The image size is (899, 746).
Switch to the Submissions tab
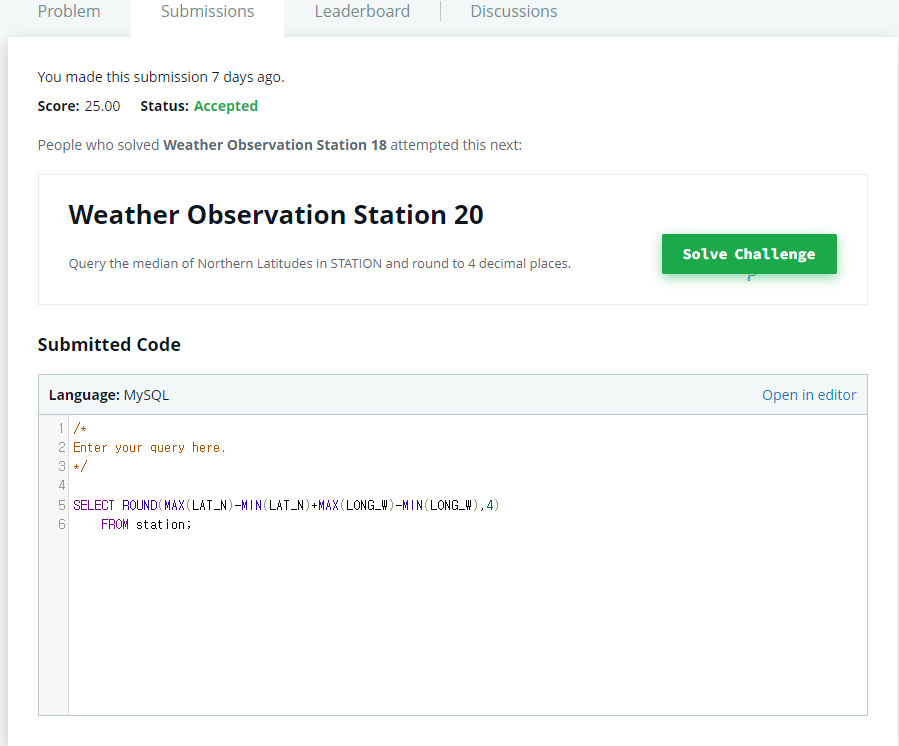tap(207, 11)
